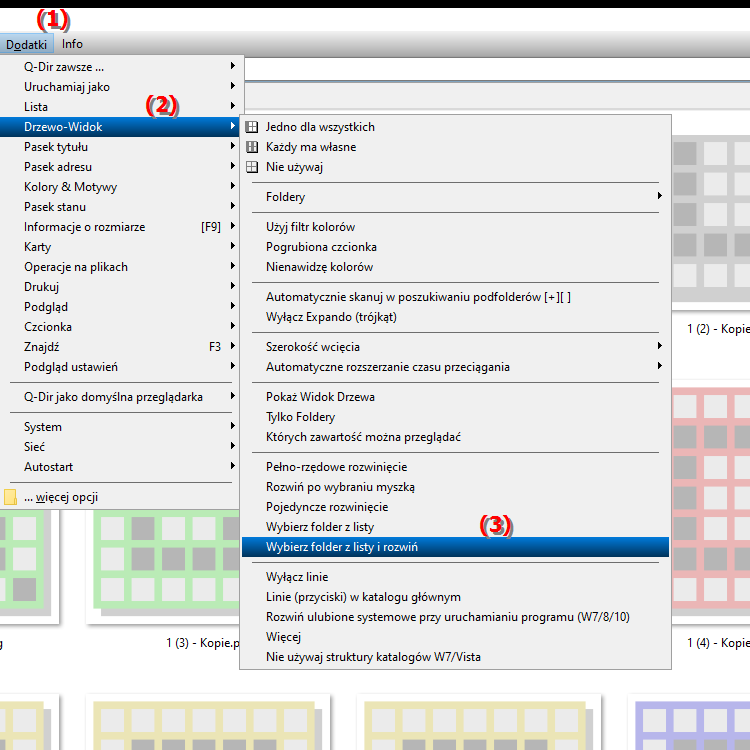The width and height of the screenshot is (750, 750).
Task: Open 'Q-Dir jako domyślna przeglądarka' submenu
Action: tap(119, 397)
